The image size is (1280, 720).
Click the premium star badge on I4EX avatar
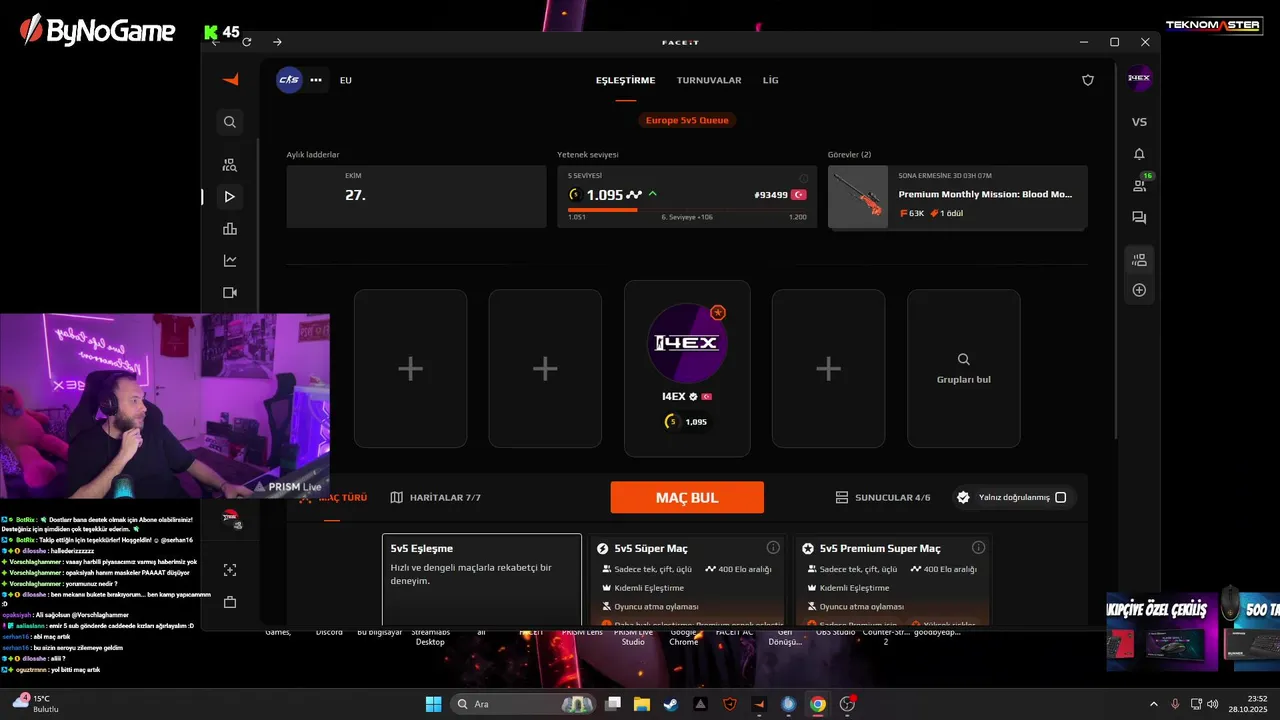718,313
